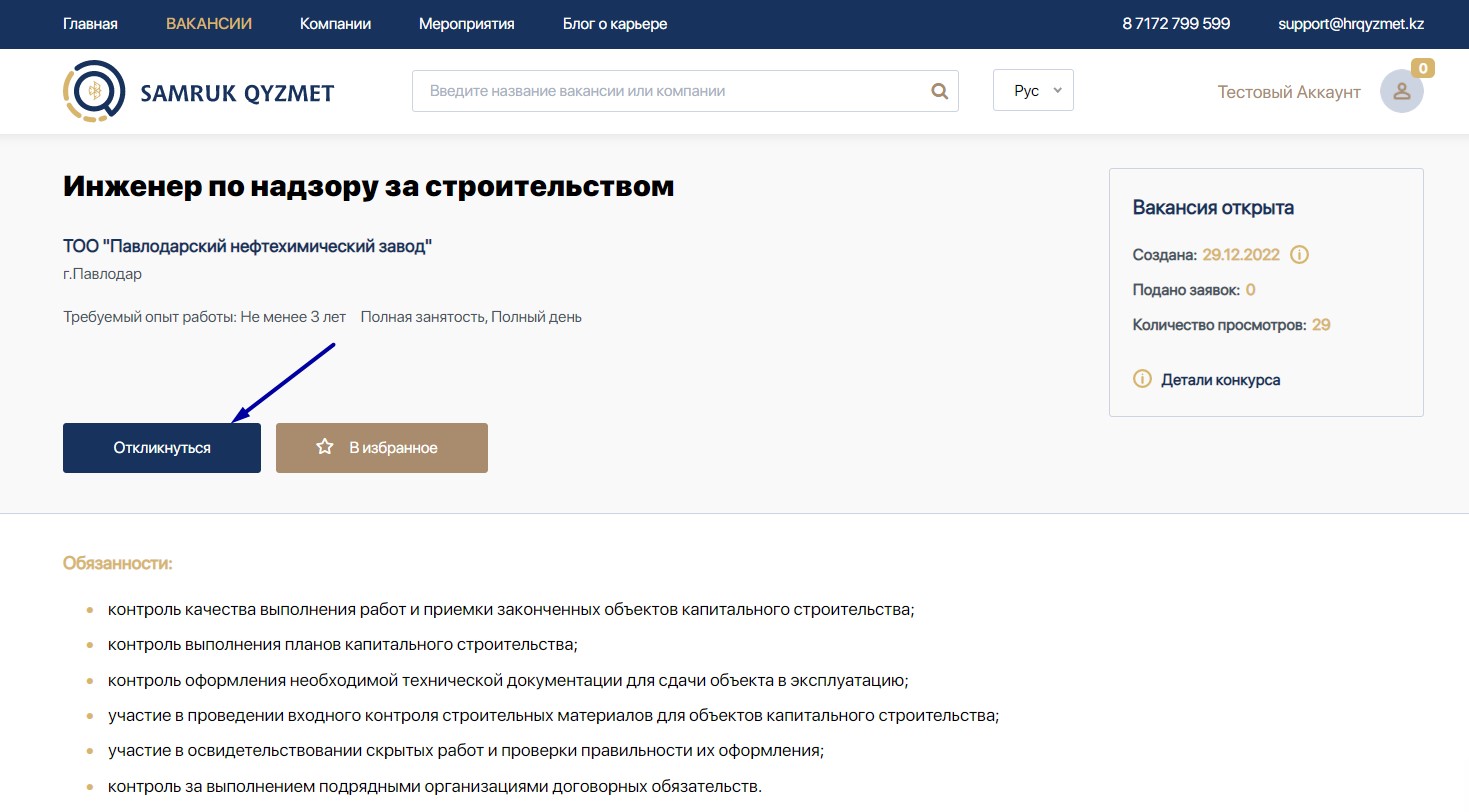
Task: Open Тестовый Аккаунт profile link
Action: [1289, 92]
